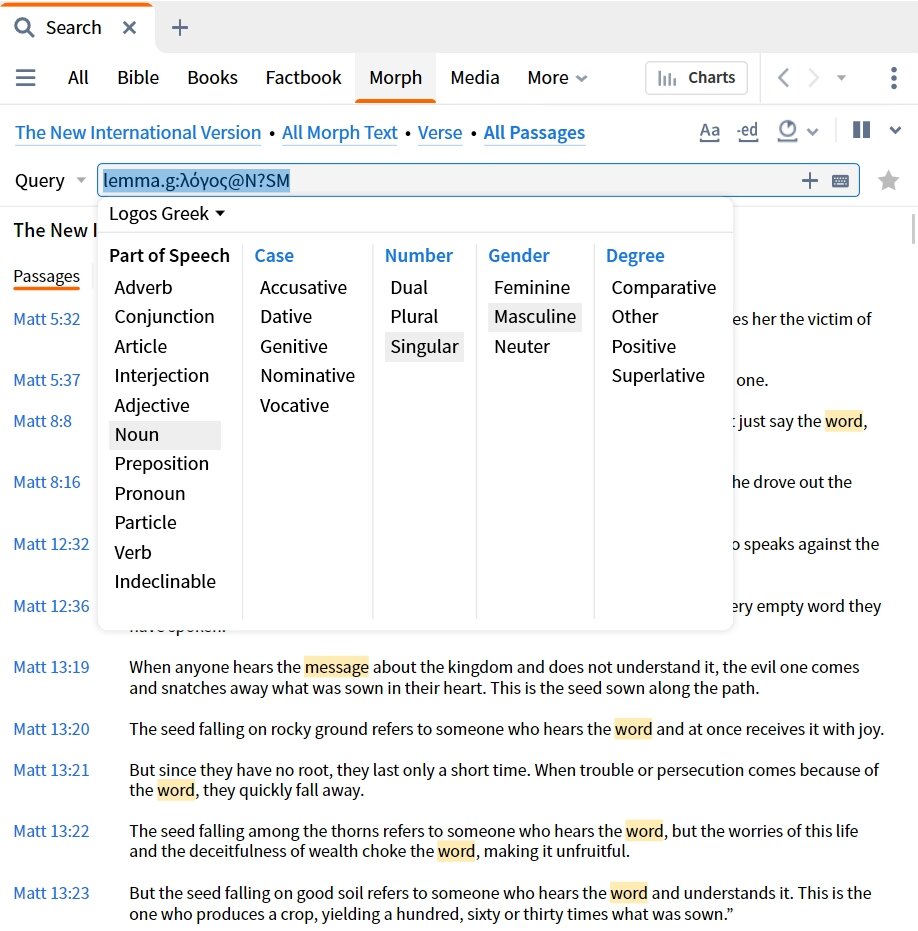Open a new tab with plus icon

[x=179, y=27]
